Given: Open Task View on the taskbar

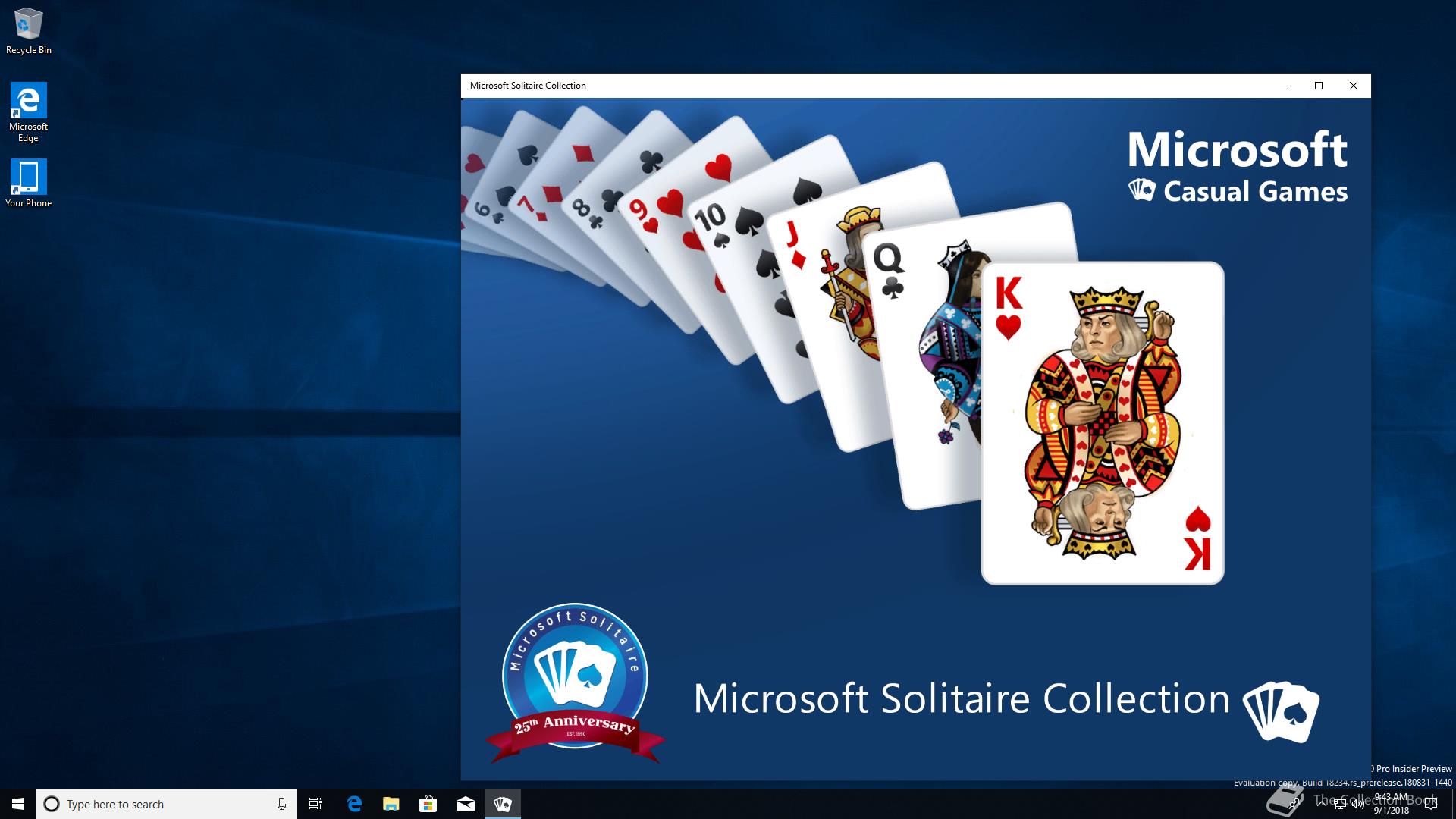Looking at the screenshot, I should tap(315, 804).
